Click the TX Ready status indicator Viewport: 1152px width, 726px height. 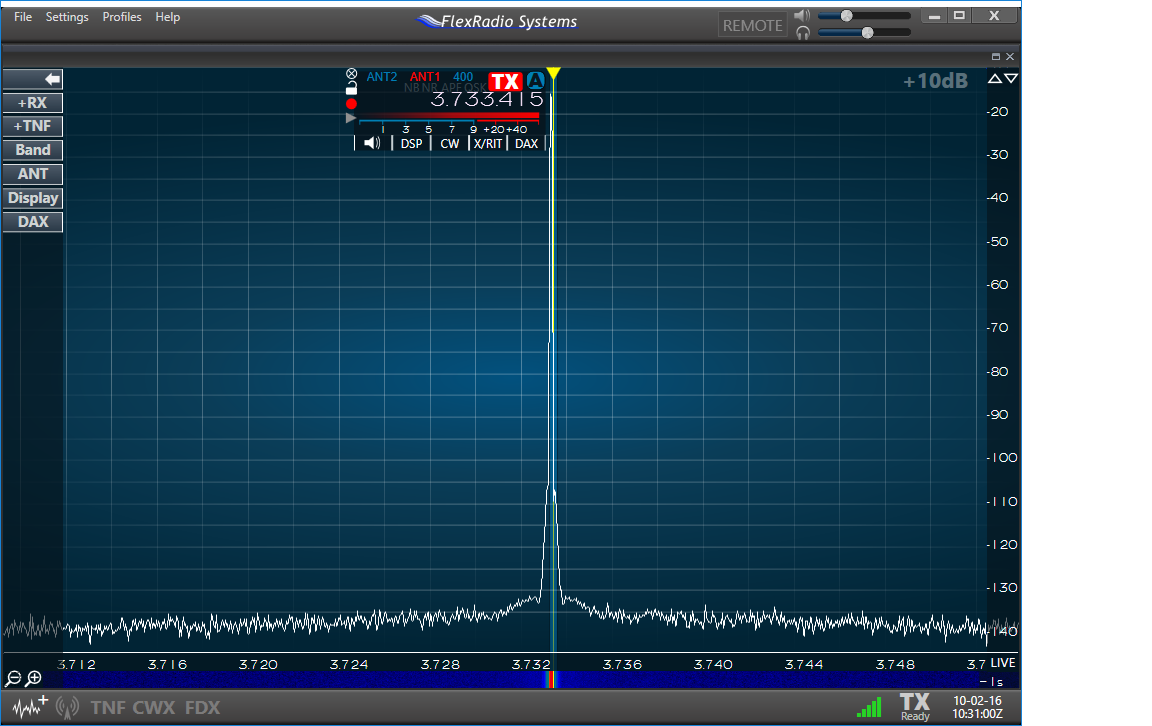click(x=915, y=707)
